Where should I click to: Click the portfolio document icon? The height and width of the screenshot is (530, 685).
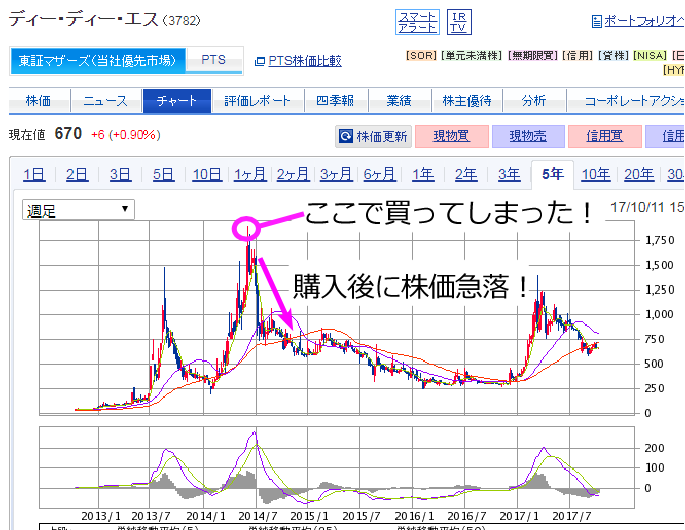(596, 21)
